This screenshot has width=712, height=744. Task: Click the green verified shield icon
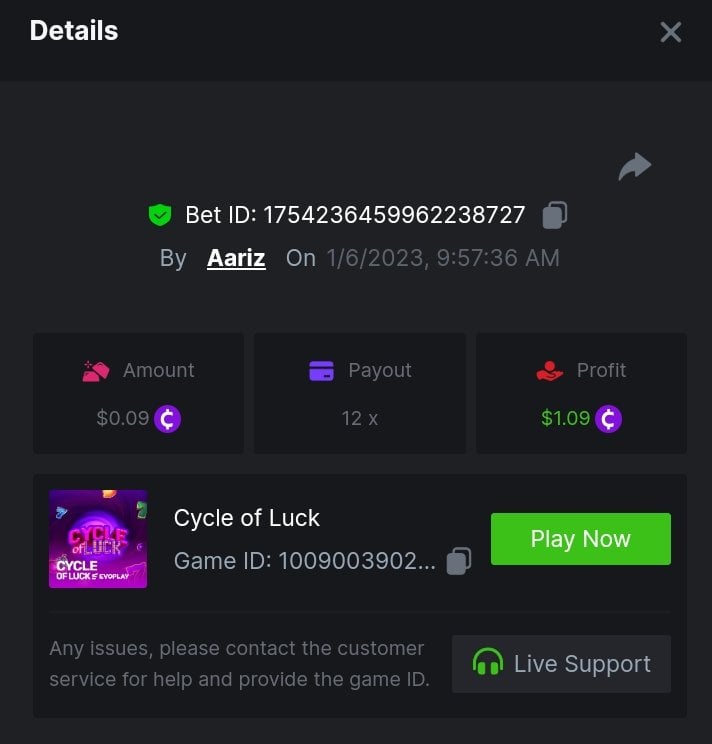[x=160, y=215]
